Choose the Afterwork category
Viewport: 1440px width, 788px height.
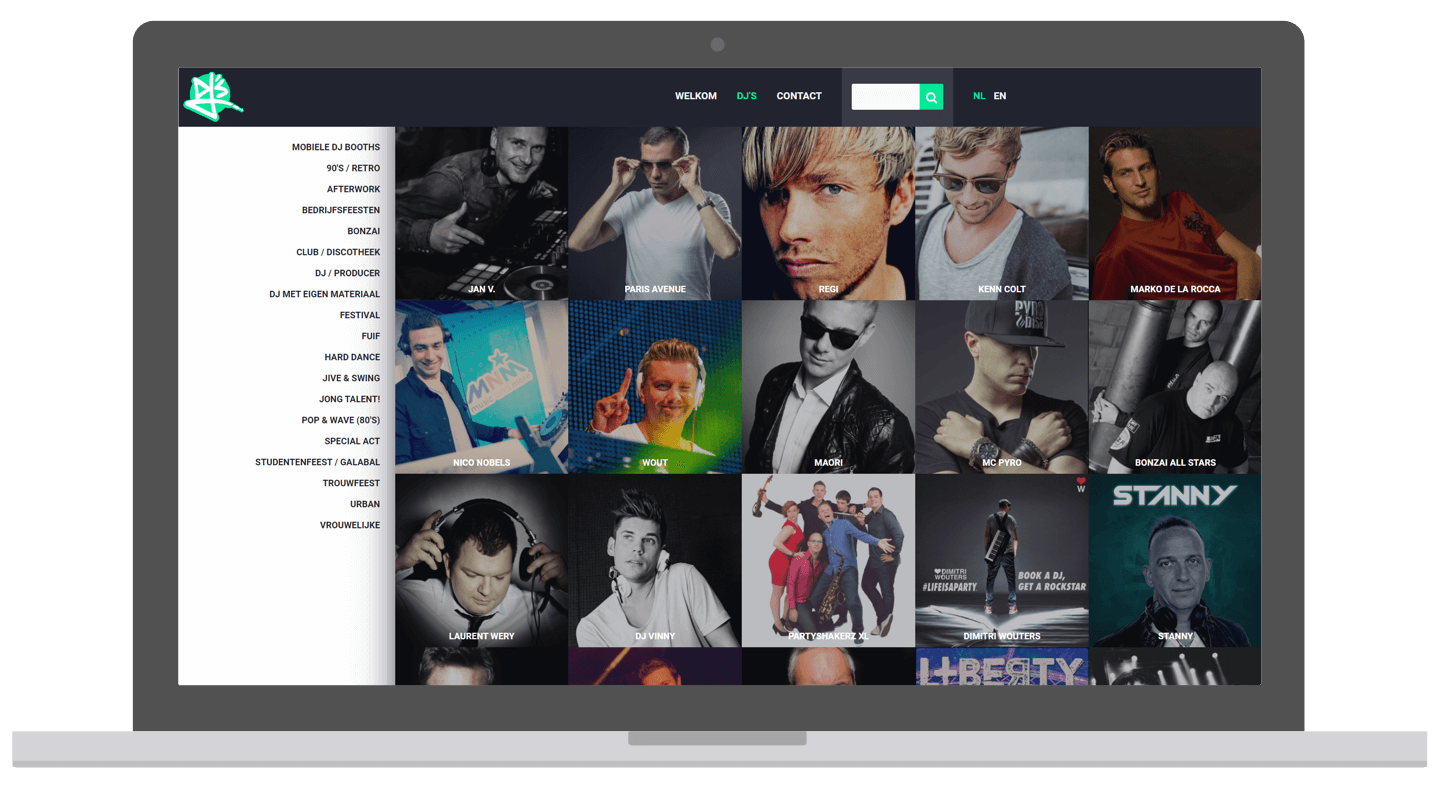point(353,189)
